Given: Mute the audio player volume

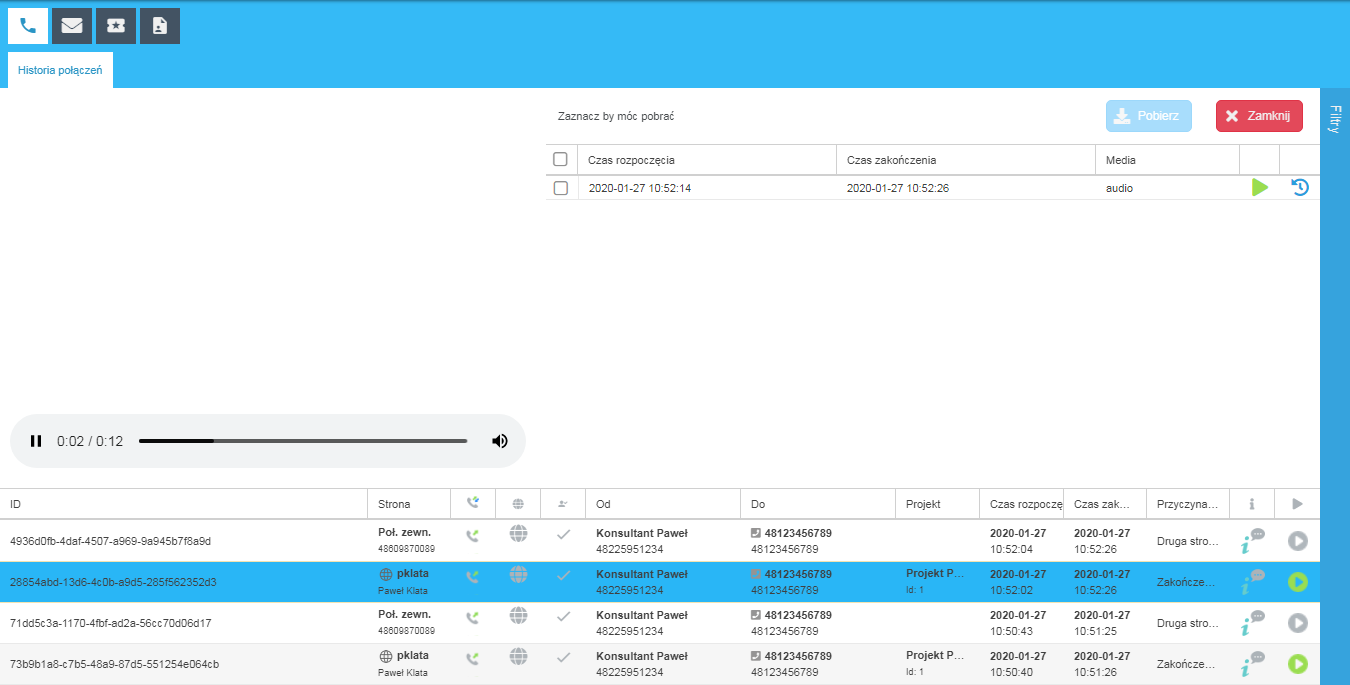Looking at the screenshot, I should coord(500,441).
